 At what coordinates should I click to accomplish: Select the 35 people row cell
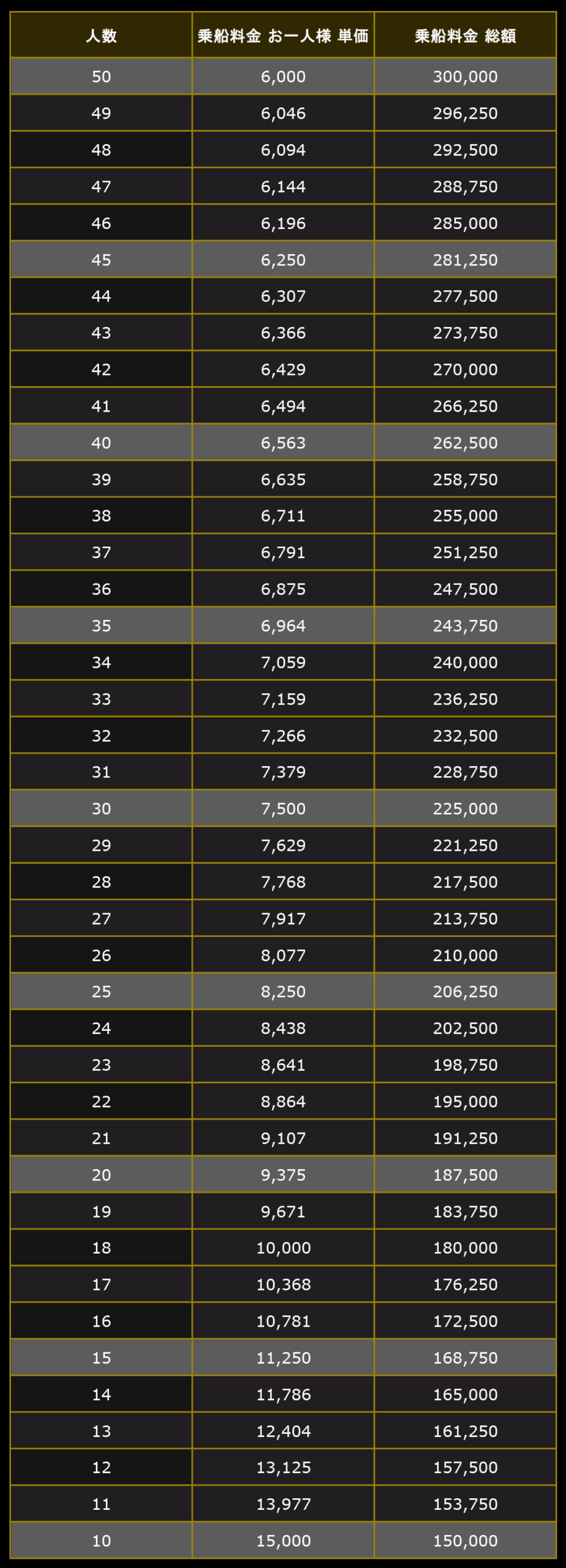(x=101, y=625)
